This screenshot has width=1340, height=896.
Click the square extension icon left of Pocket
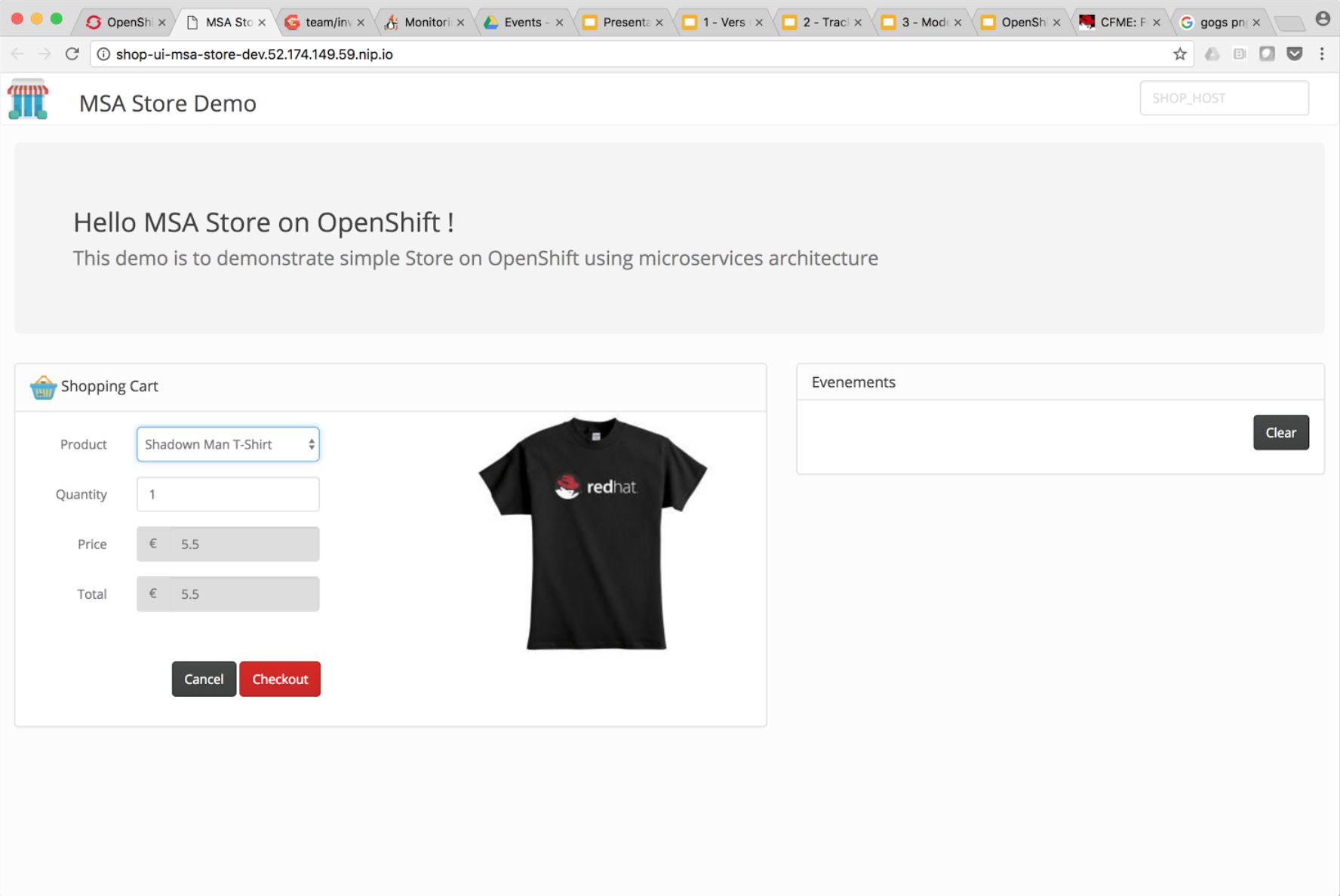1268,54
